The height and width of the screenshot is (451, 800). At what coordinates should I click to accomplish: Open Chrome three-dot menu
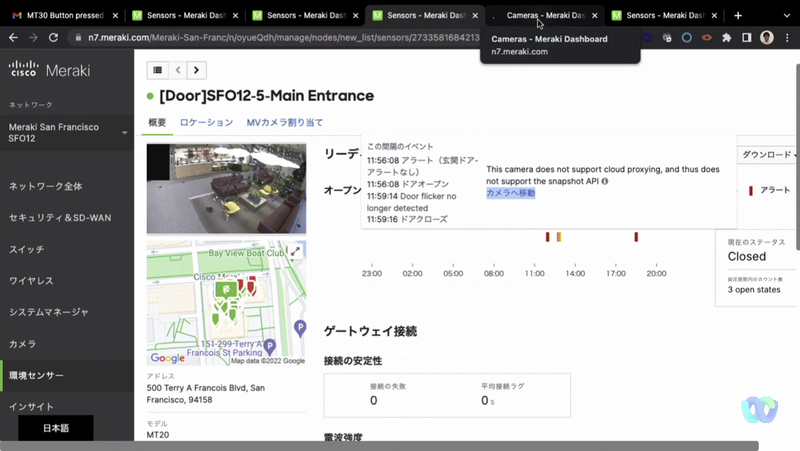pos(787,38)
